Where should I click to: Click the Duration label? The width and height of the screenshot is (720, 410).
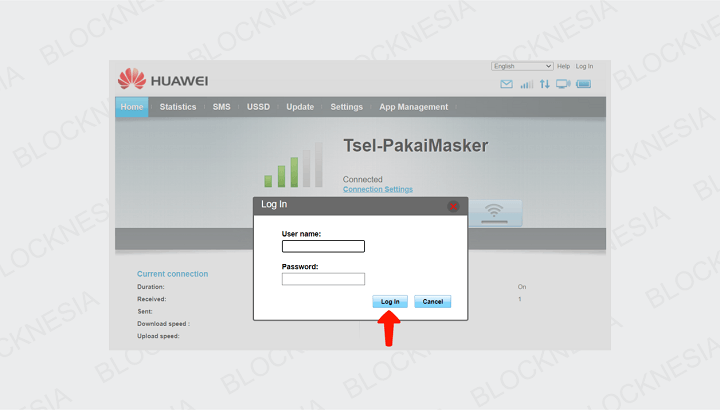coord(151,286)
